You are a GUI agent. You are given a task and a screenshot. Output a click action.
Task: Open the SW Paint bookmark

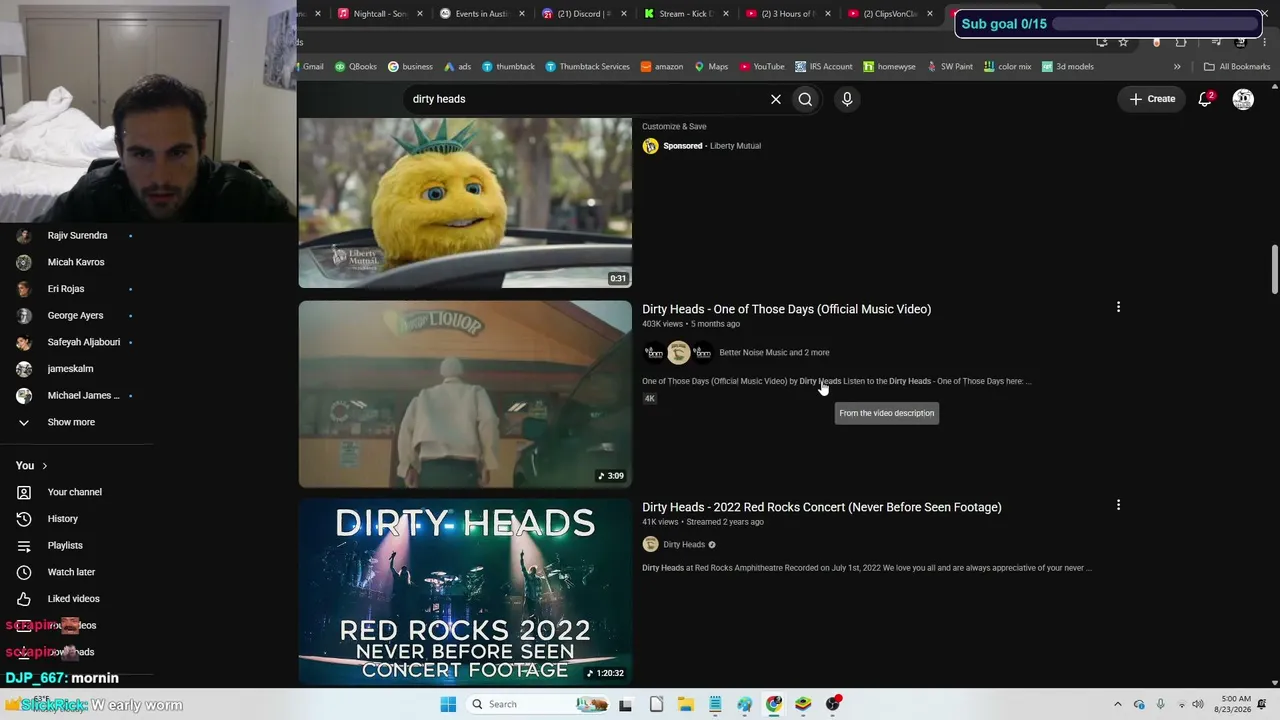pos(950,67)
